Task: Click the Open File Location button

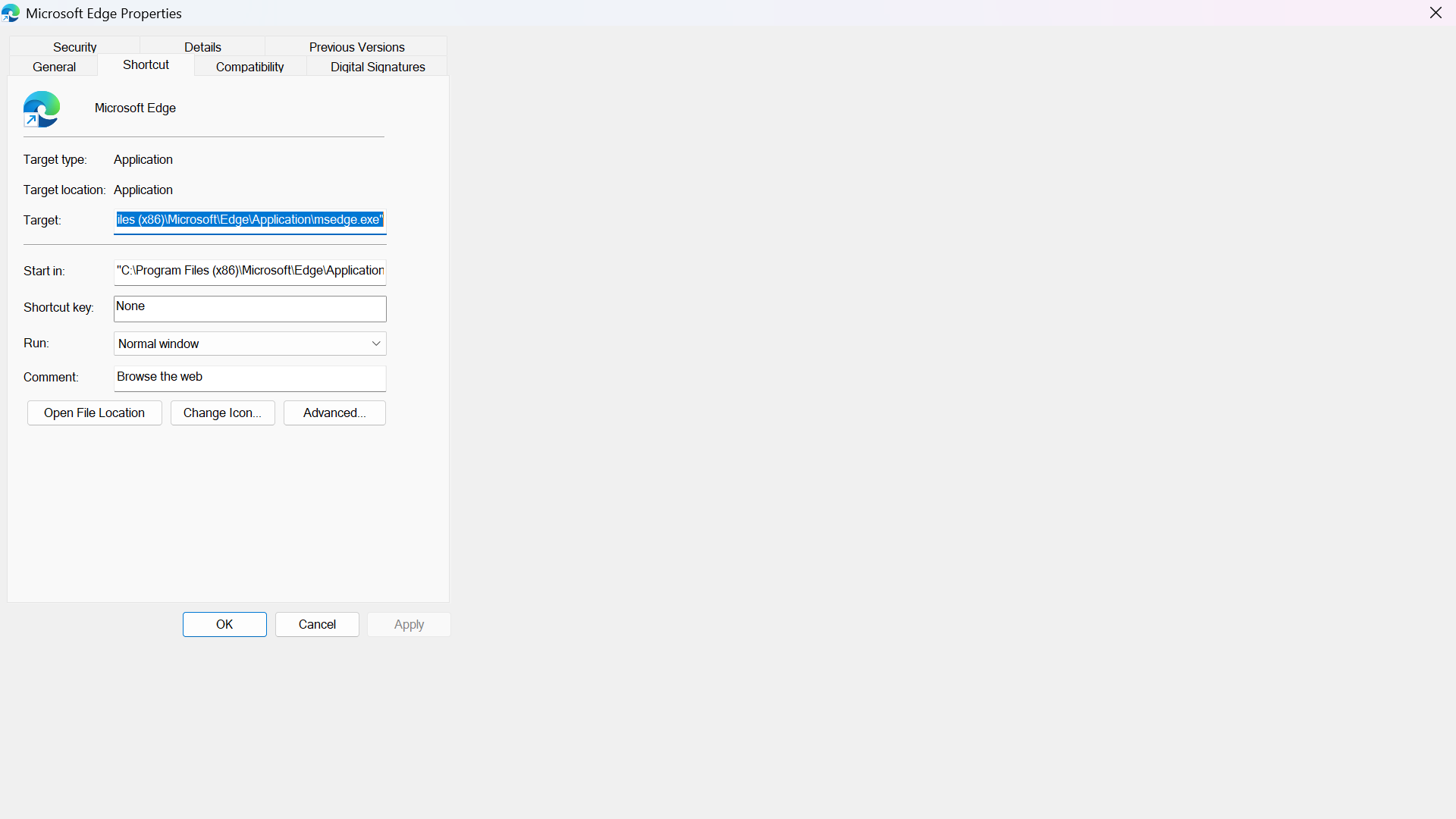Action: (95, 413)
